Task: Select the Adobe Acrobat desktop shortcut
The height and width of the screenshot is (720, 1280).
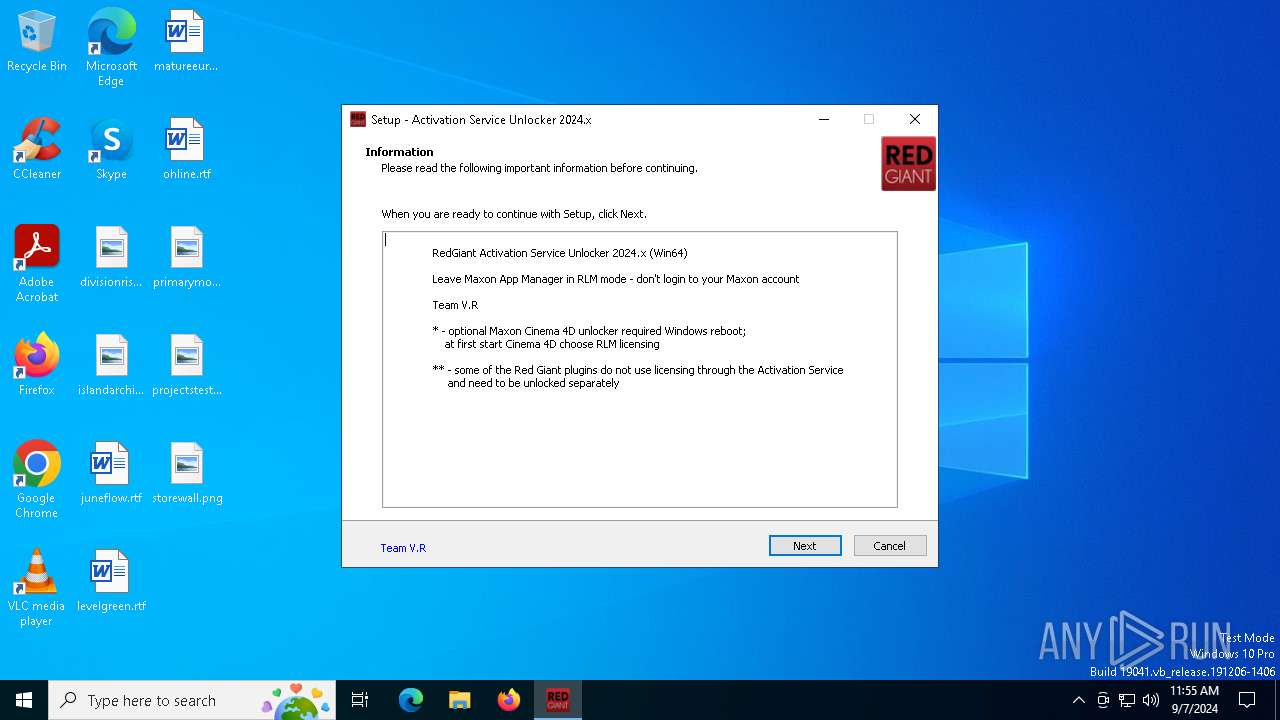Action: 37,264
